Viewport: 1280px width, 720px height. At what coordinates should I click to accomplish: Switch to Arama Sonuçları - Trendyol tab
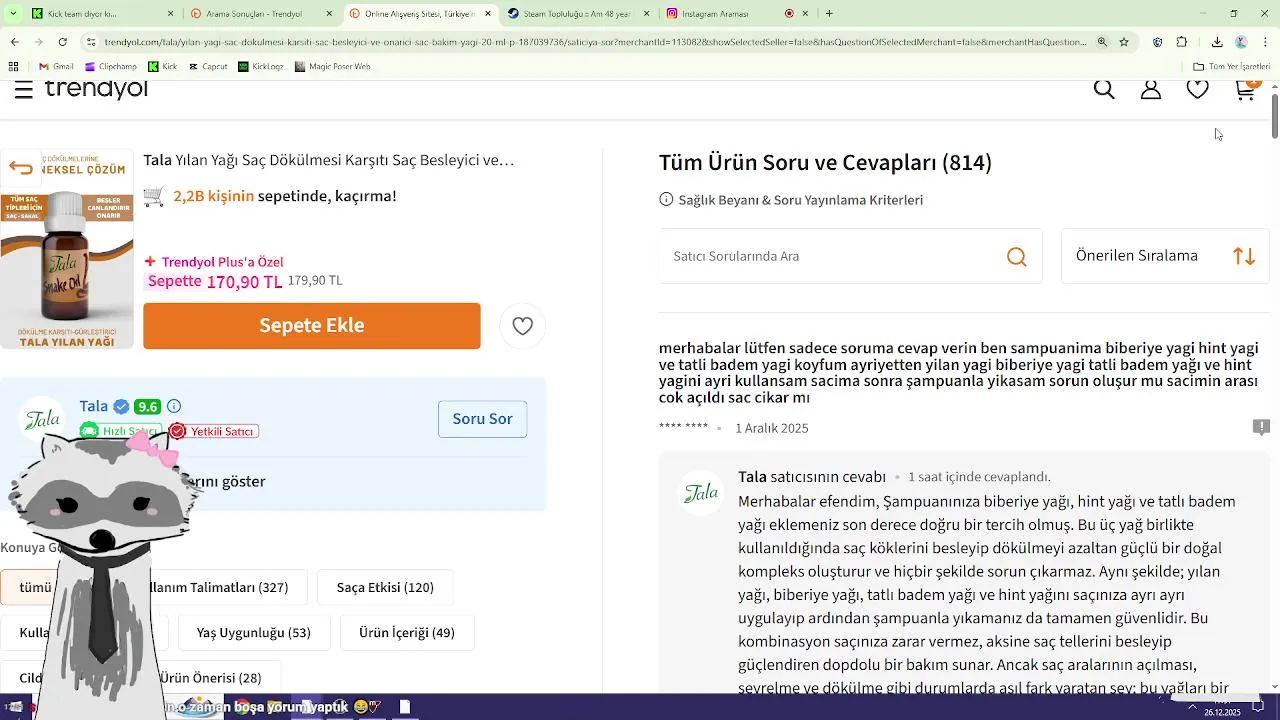click(262, 13)
